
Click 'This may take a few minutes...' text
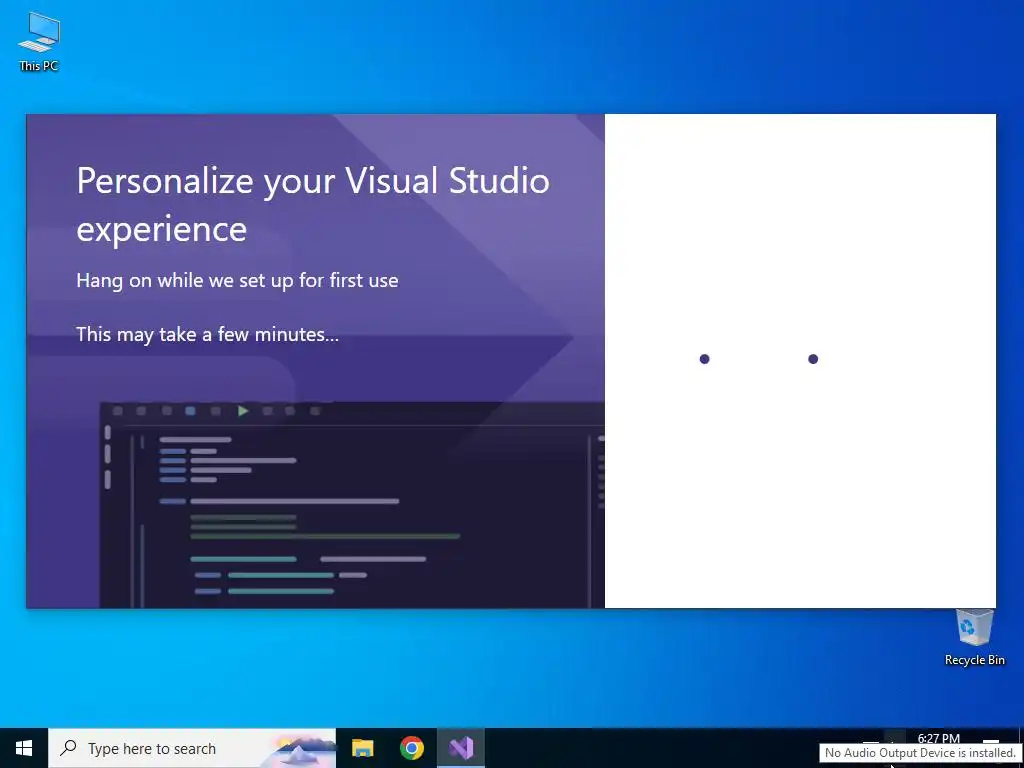pos(208,334)
